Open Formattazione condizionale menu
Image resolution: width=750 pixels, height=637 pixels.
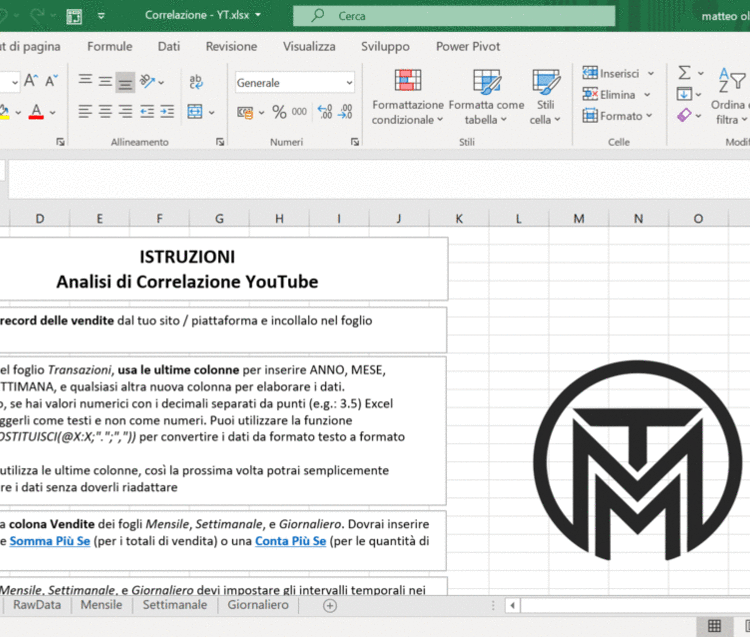tap(408, 97)
